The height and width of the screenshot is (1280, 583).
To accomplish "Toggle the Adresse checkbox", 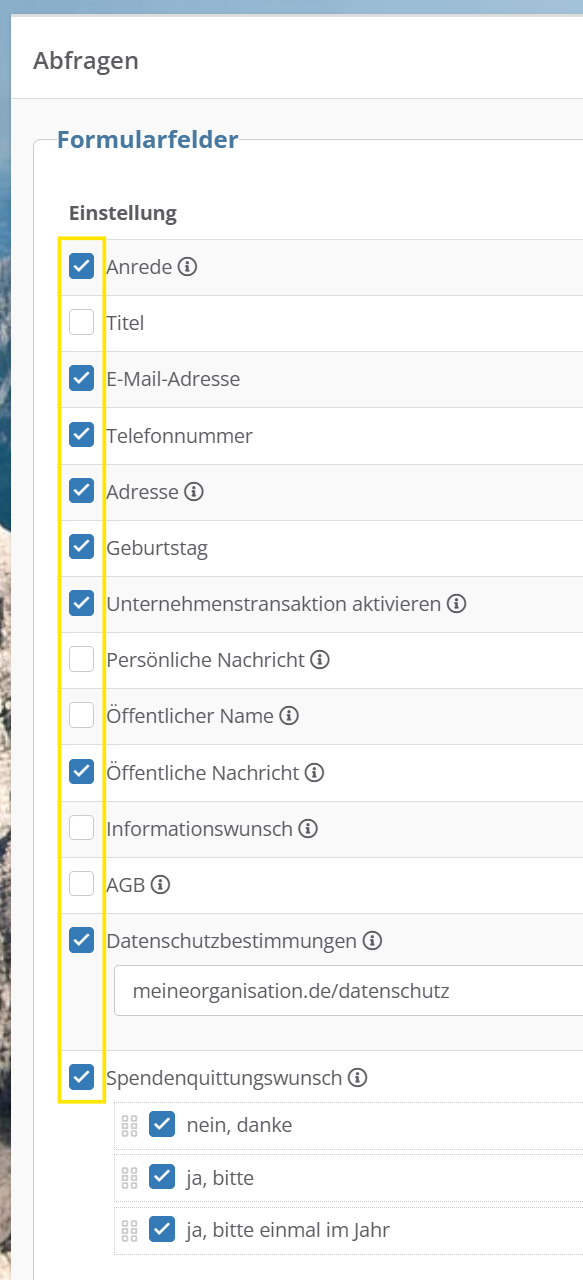I will [x=82, y=492].
